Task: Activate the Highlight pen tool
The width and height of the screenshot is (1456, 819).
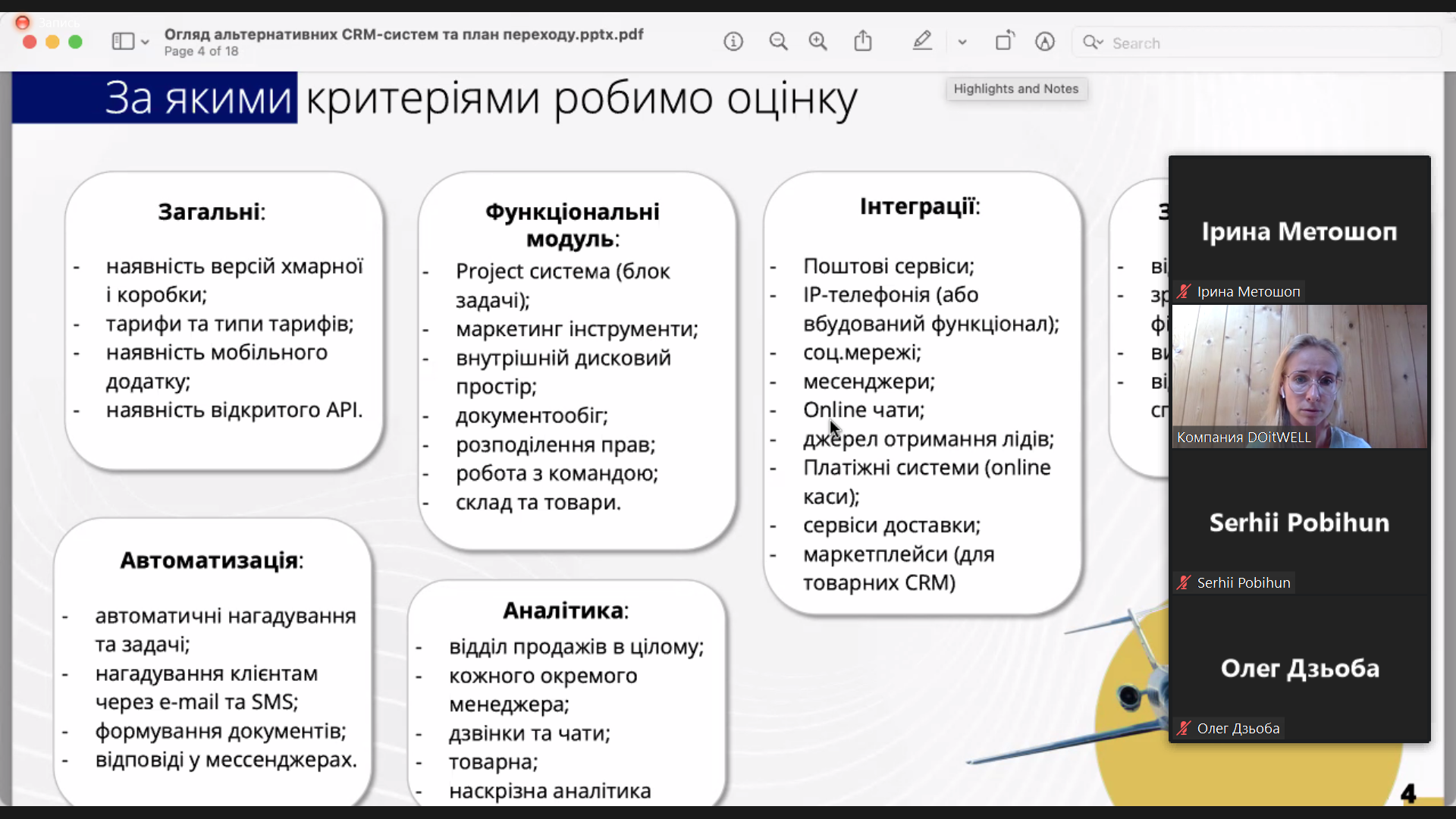Action: (922, 41)
